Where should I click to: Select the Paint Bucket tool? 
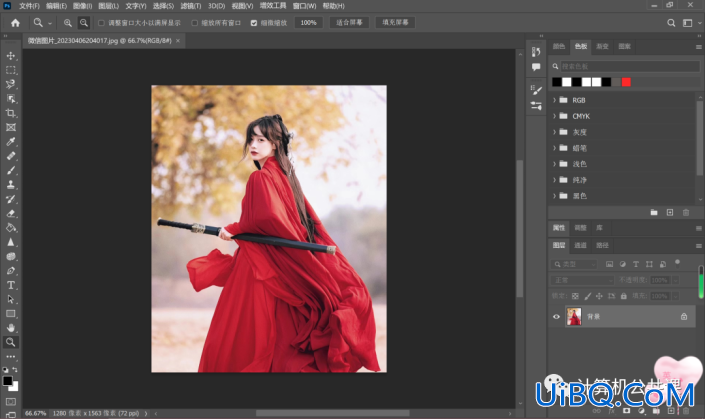11,228
